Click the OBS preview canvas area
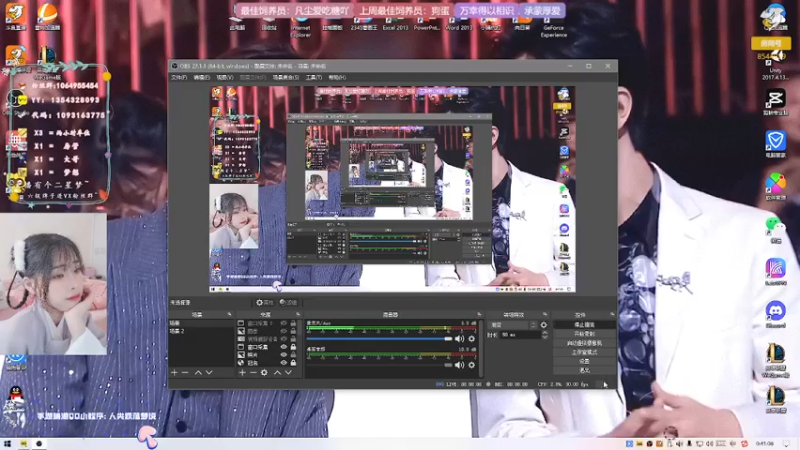Screen dimensions: 800x450 [x=393, y=189]
